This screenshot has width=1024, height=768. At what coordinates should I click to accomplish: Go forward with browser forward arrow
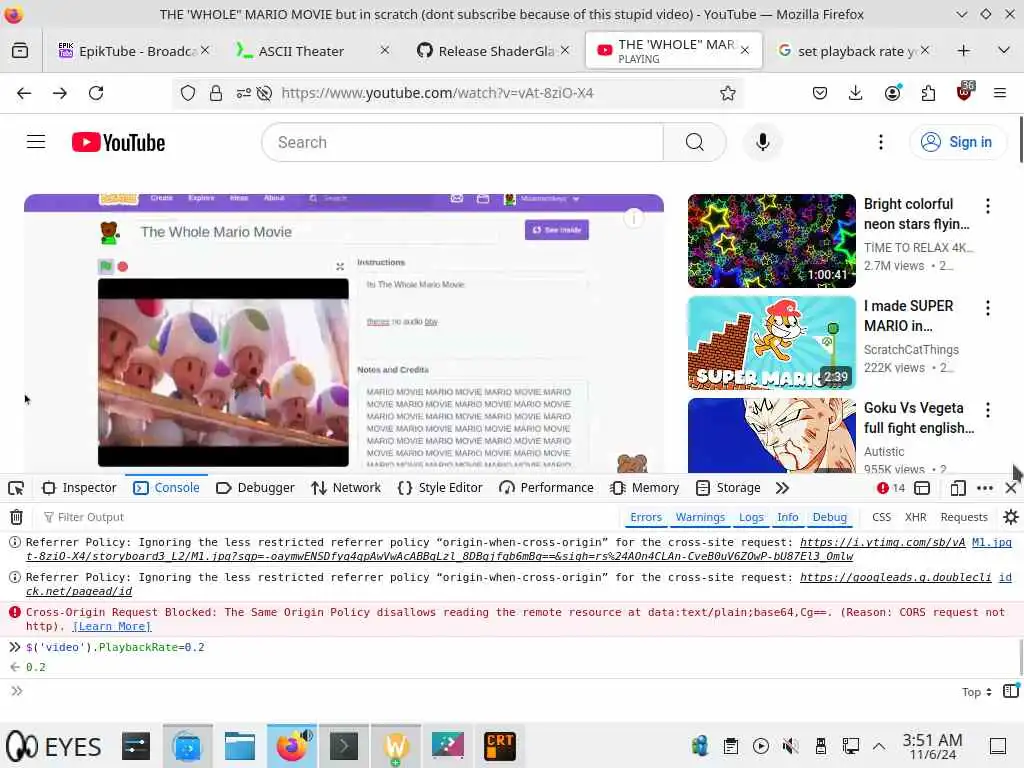click(60, 93)
